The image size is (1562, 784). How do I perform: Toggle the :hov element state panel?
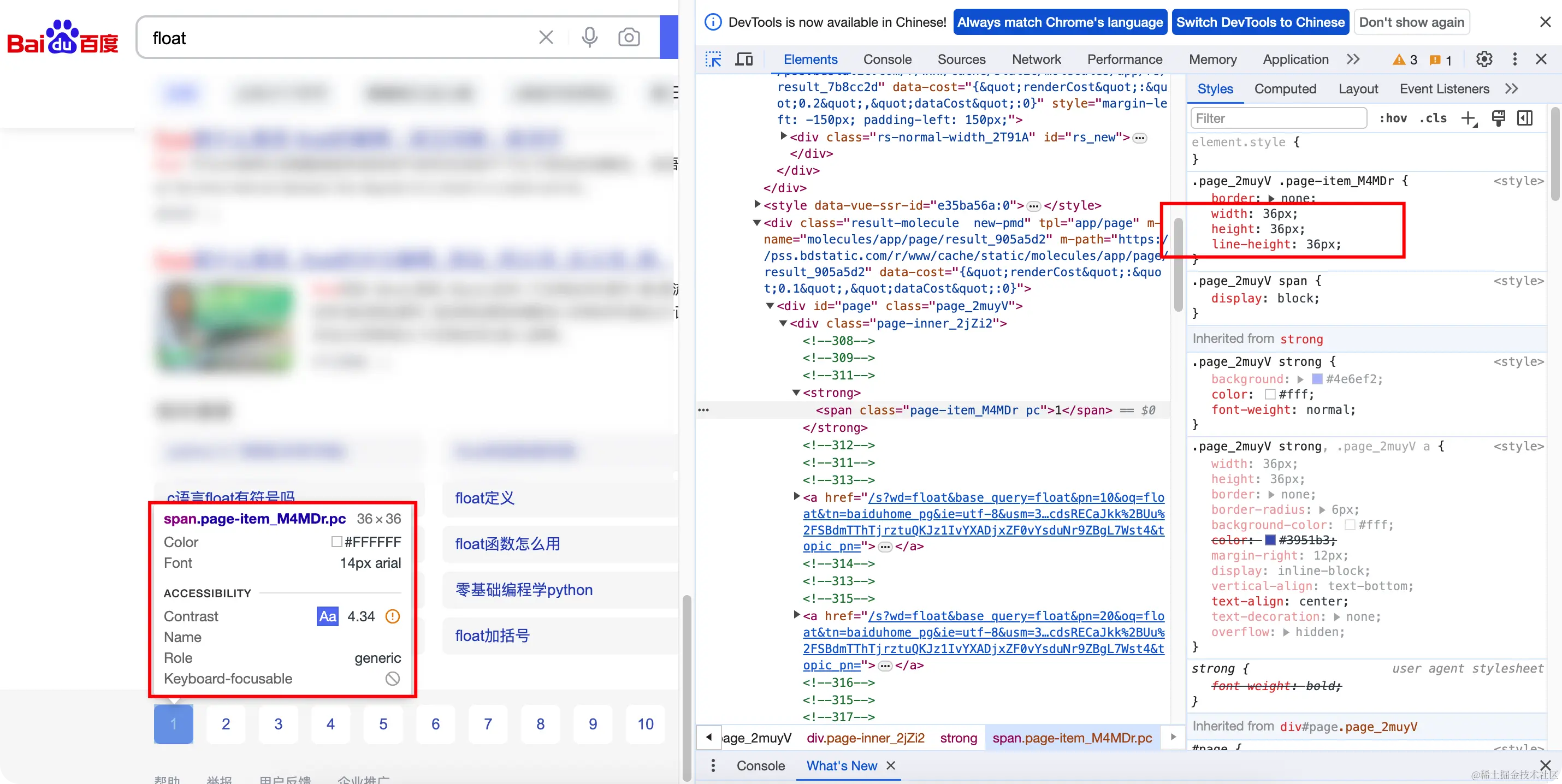point(1393,118)
